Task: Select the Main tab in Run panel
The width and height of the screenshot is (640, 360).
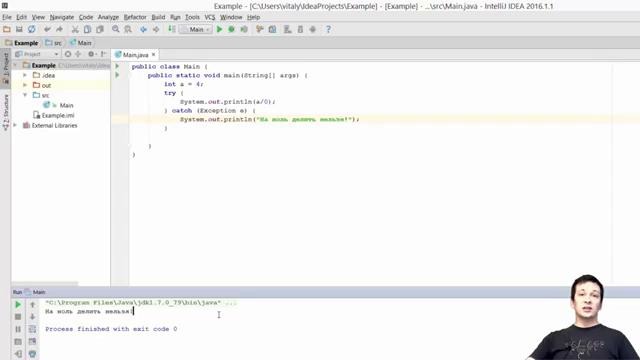Action: coord(36,292)
